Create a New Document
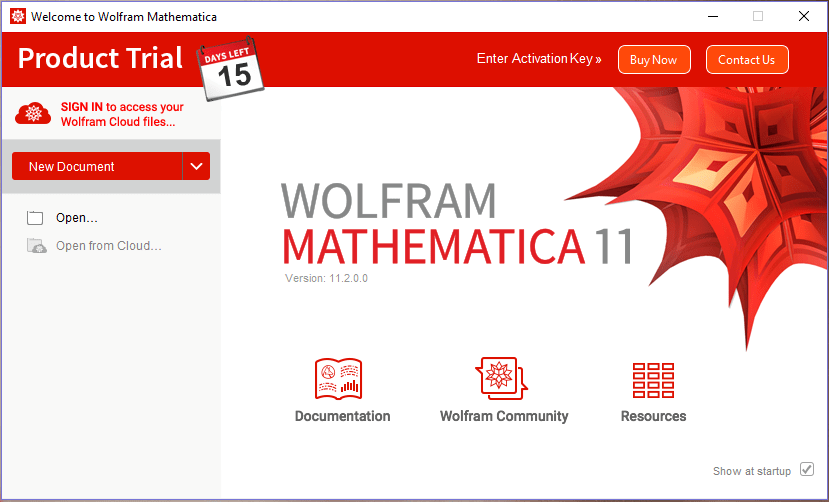Screen dimensions: 829x502 (97, 166)
